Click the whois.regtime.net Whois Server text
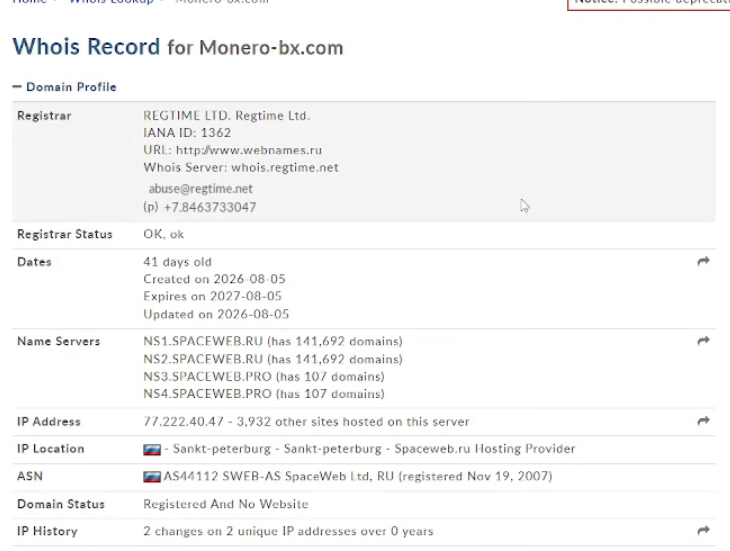Screen dimensions: 730x551 (285, 168)
